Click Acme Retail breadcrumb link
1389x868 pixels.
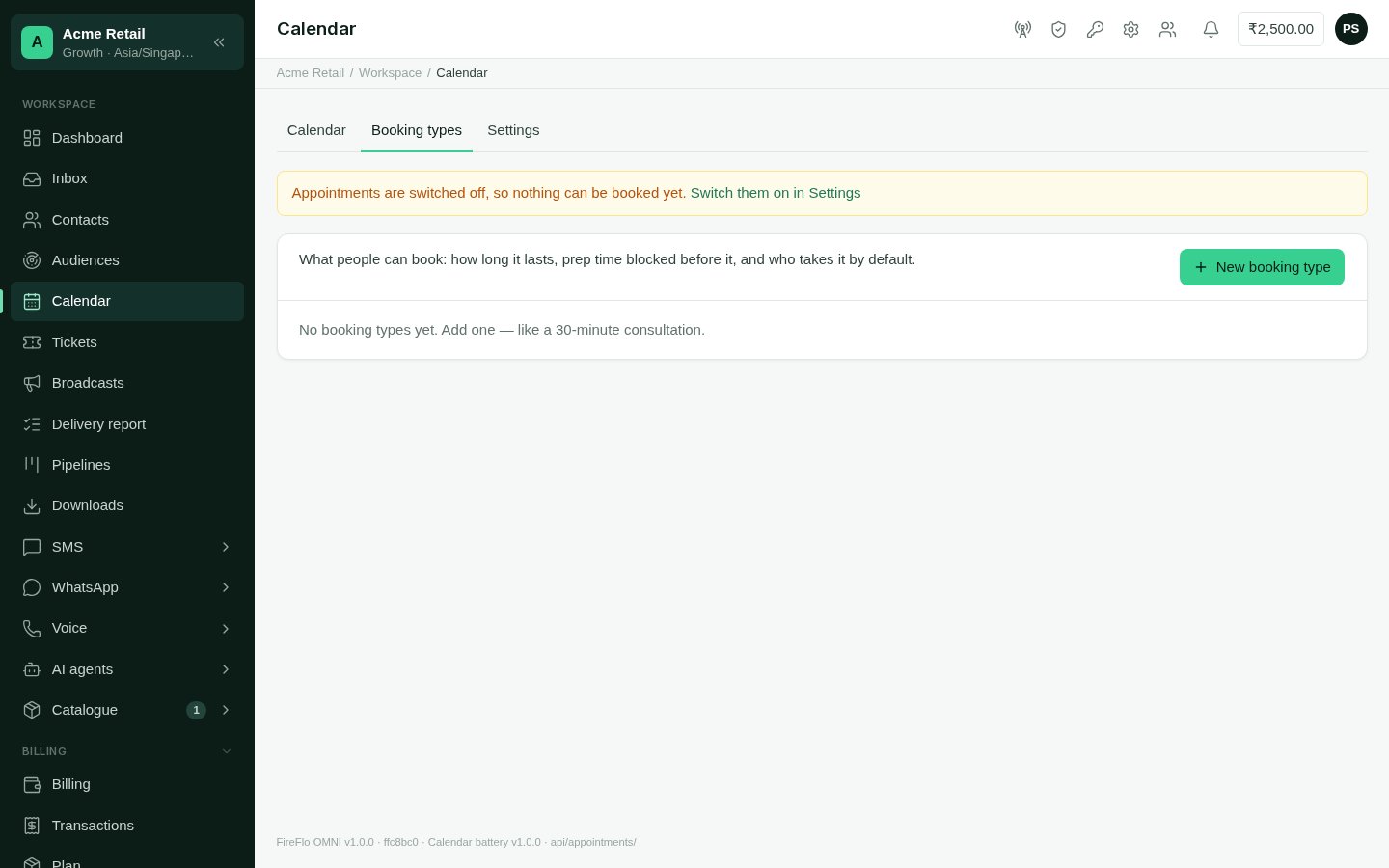pos(311,73)
